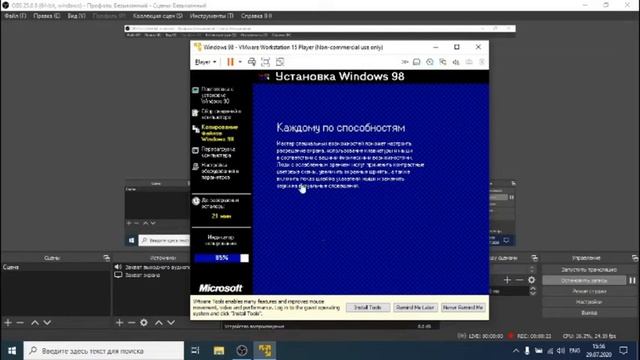Add a new source with the plus icon
Image resolution: width=640 pixels, height=360 pixels.
coord(119,323)
